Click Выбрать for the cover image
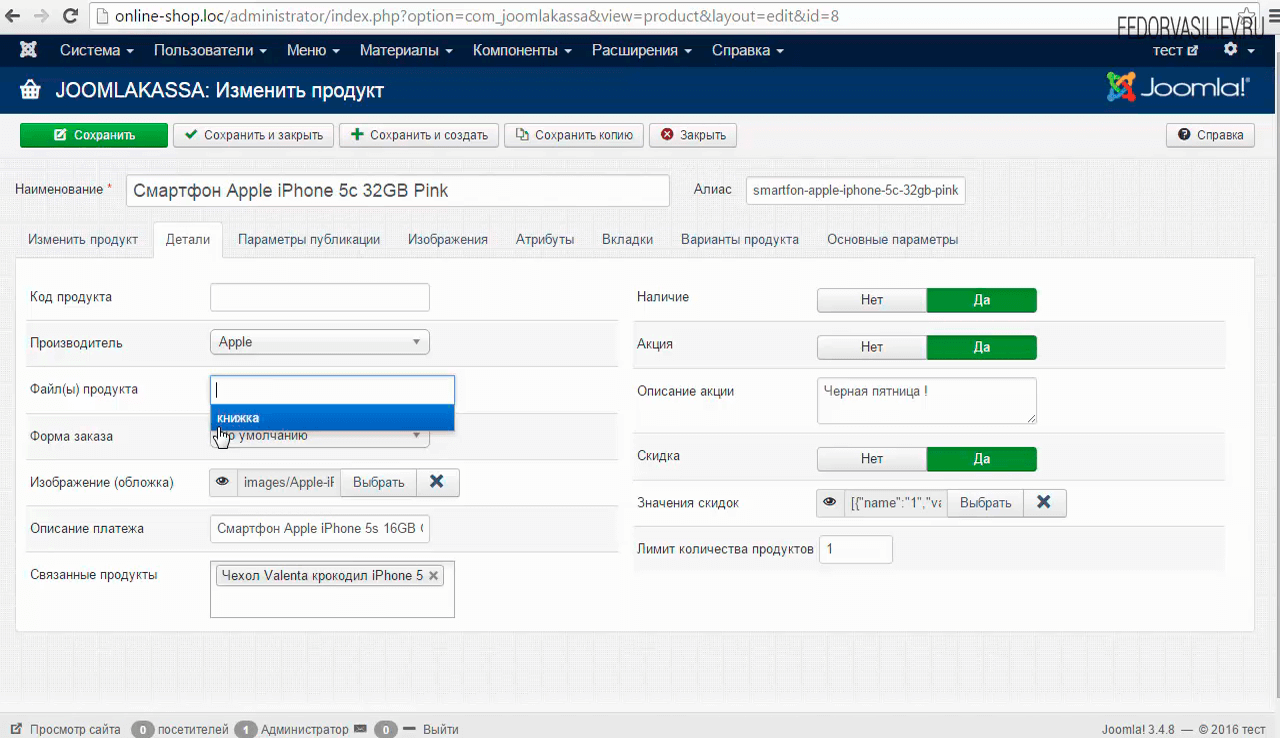The height and width of the screenshot is (738, 1280). [378, 482]
